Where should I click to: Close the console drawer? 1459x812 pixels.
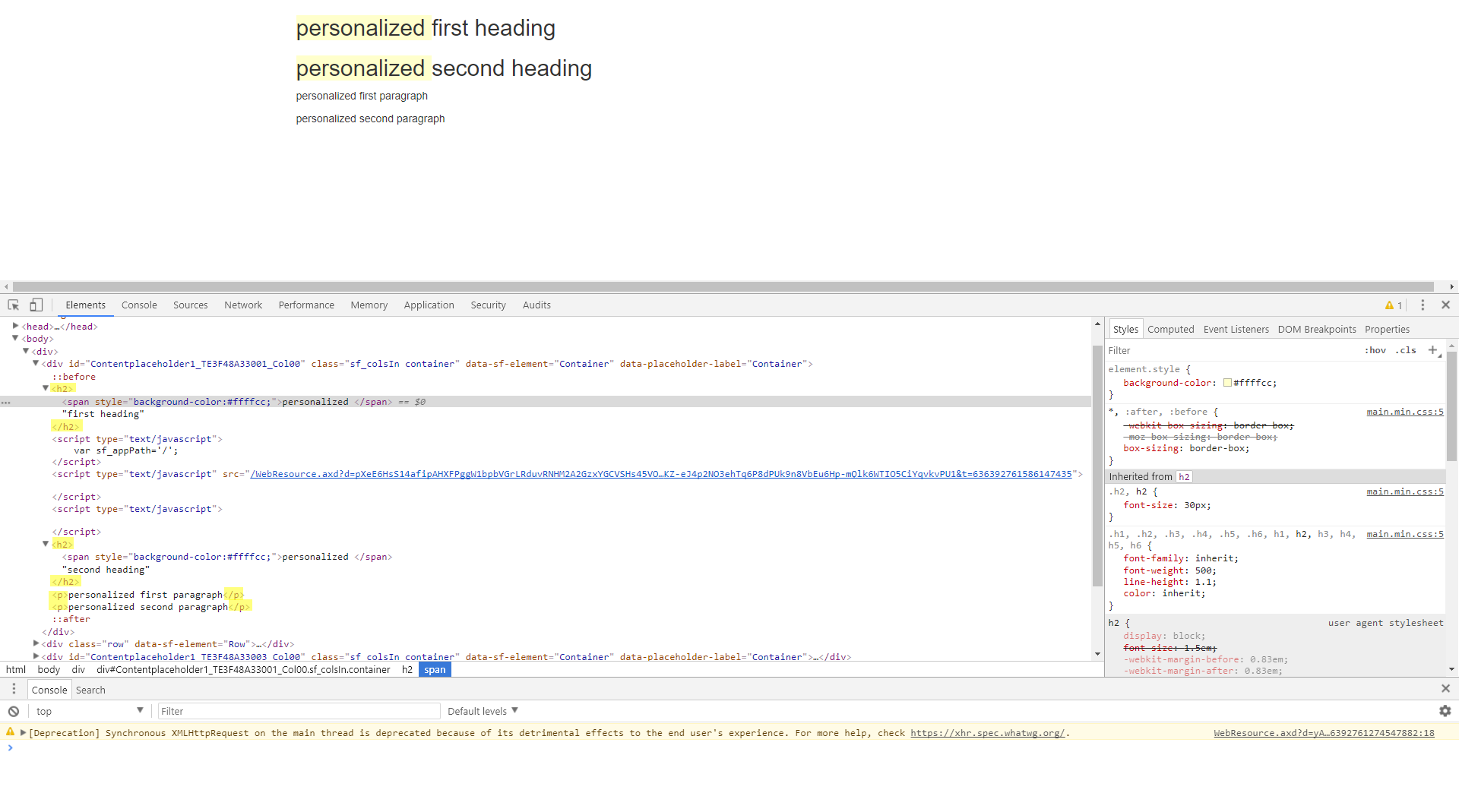1446,688
